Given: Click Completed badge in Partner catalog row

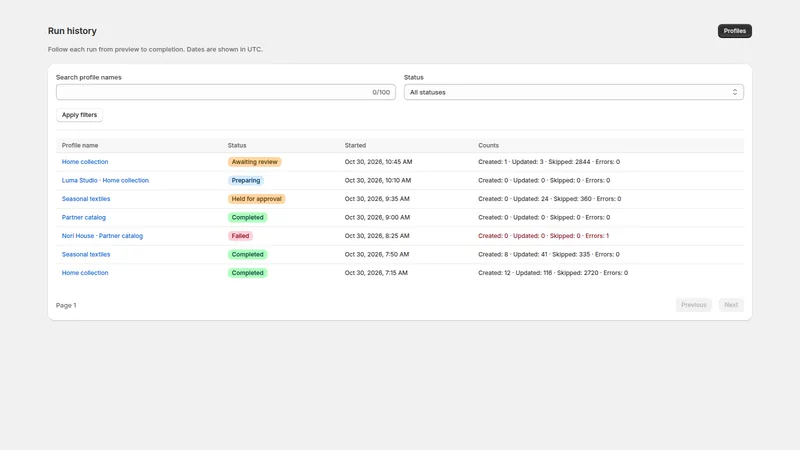Looking at the screenshot, I should point(247,217).
